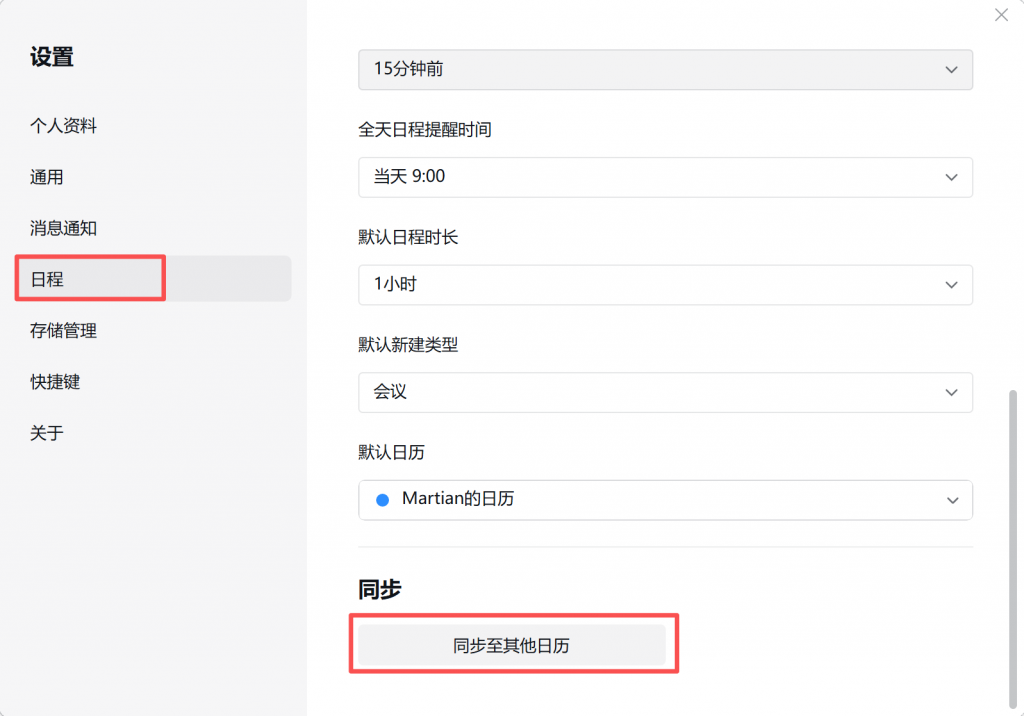
Task: Open 快捷键 settings section
Action: point(55,382)
